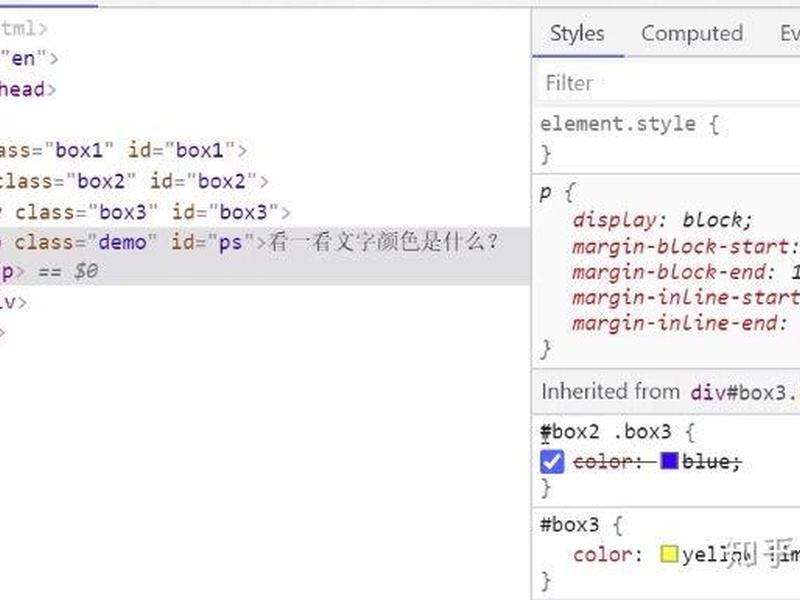Click the color property name in #box3 rule
This screenshot has height=600, width=800.
(602, 555)
